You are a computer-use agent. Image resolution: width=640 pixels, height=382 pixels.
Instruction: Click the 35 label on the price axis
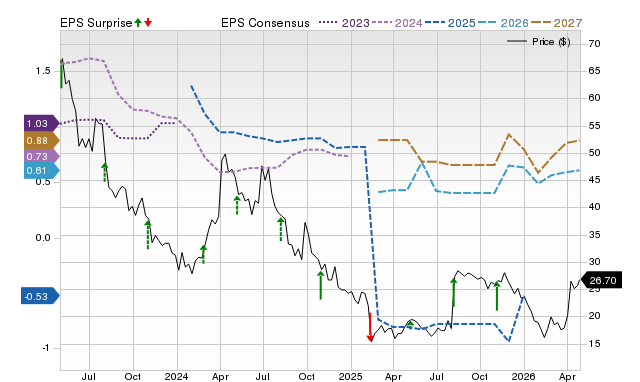[x=595, y=235]
